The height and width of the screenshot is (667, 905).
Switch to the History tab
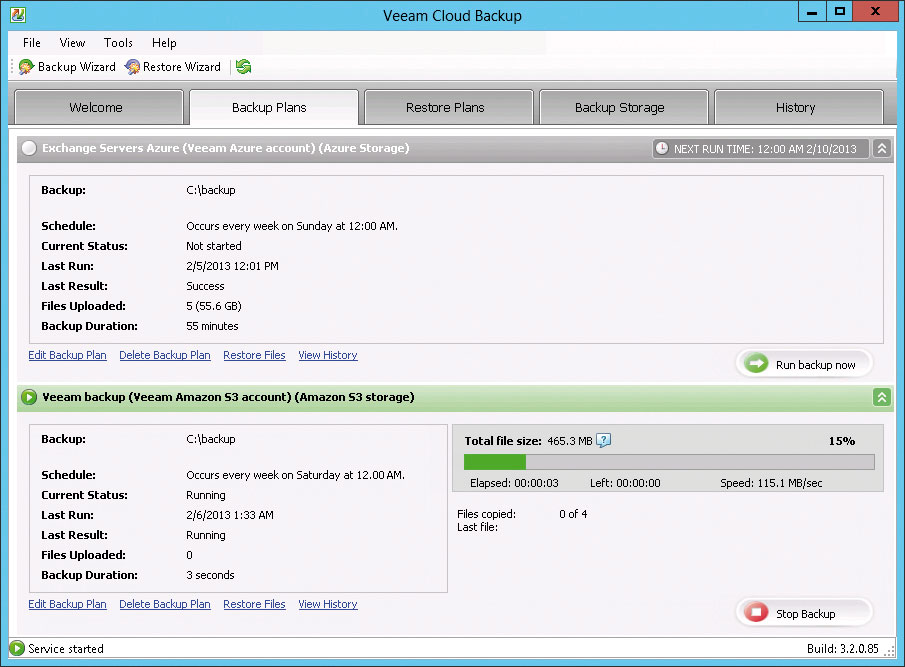click(795, 107)
